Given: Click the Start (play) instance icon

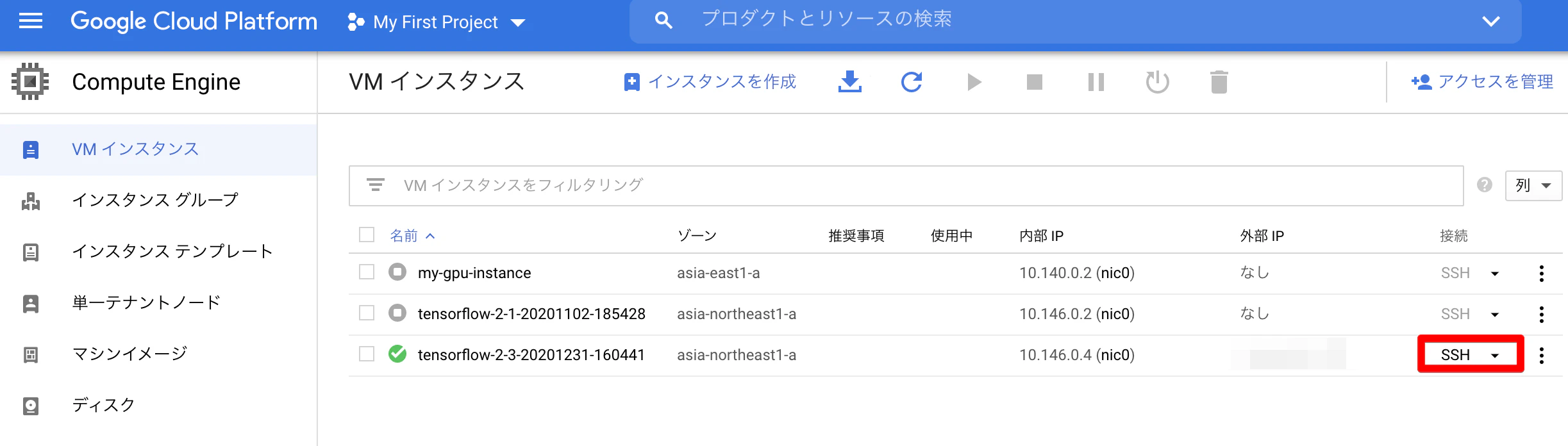Looking at the screenshot, I should (974, 82).
